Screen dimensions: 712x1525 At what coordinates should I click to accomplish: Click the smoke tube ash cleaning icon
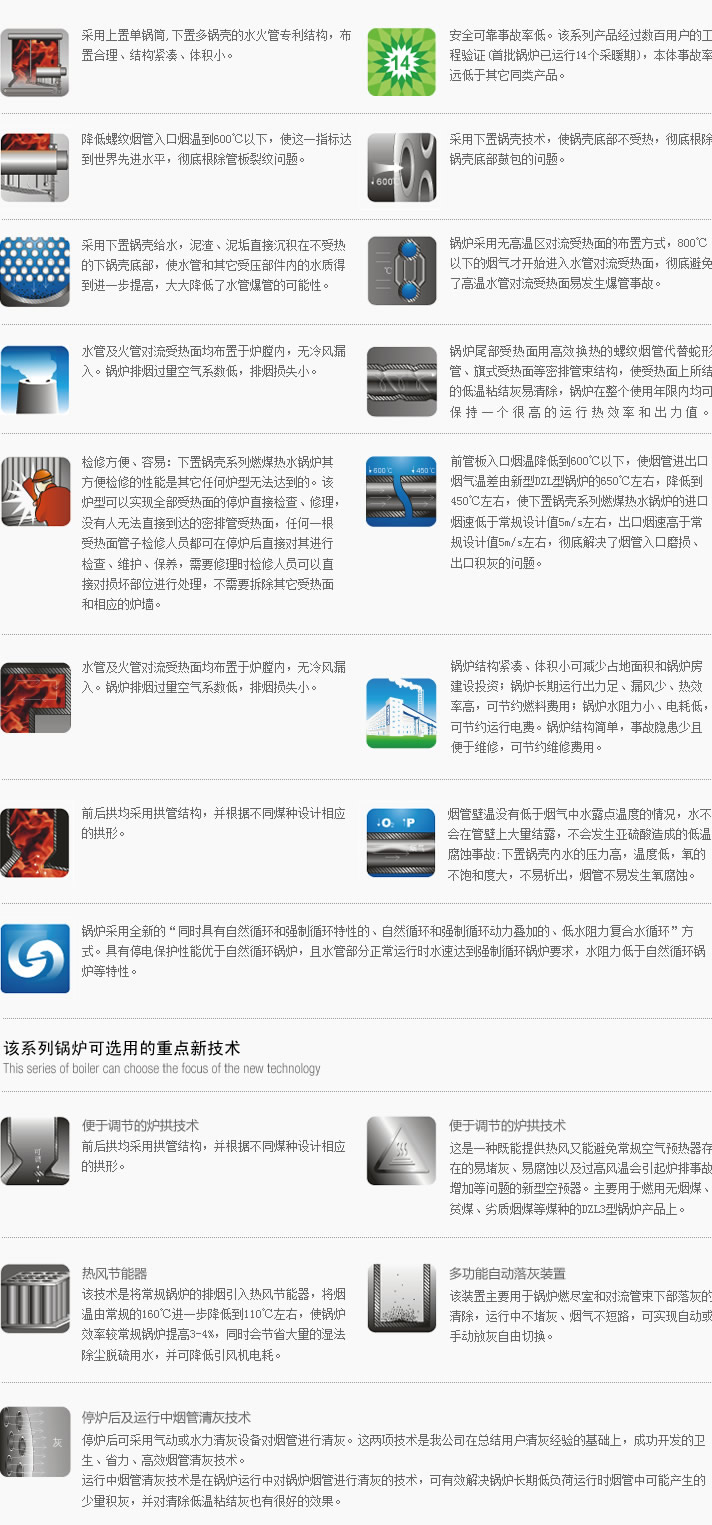pyautogui.click(x=35, y=1441)
